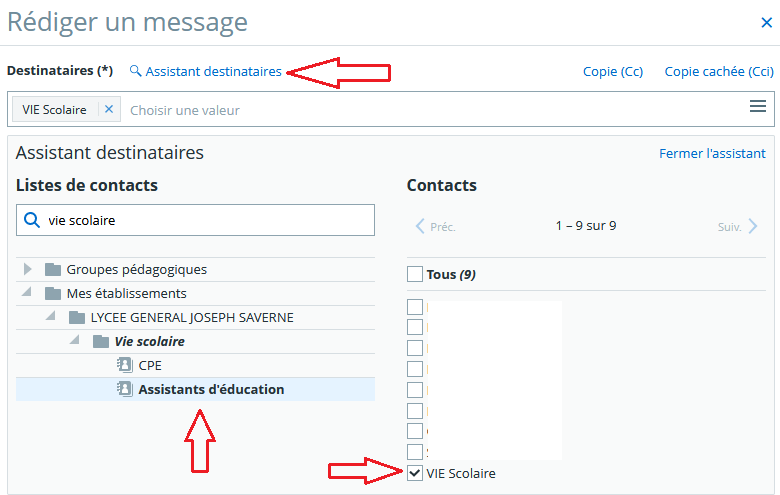Remove the VIE Scolaire recipient tag
Image resolution: width=780 pixels, height=495 pixels.
click(x=109, y=109)
